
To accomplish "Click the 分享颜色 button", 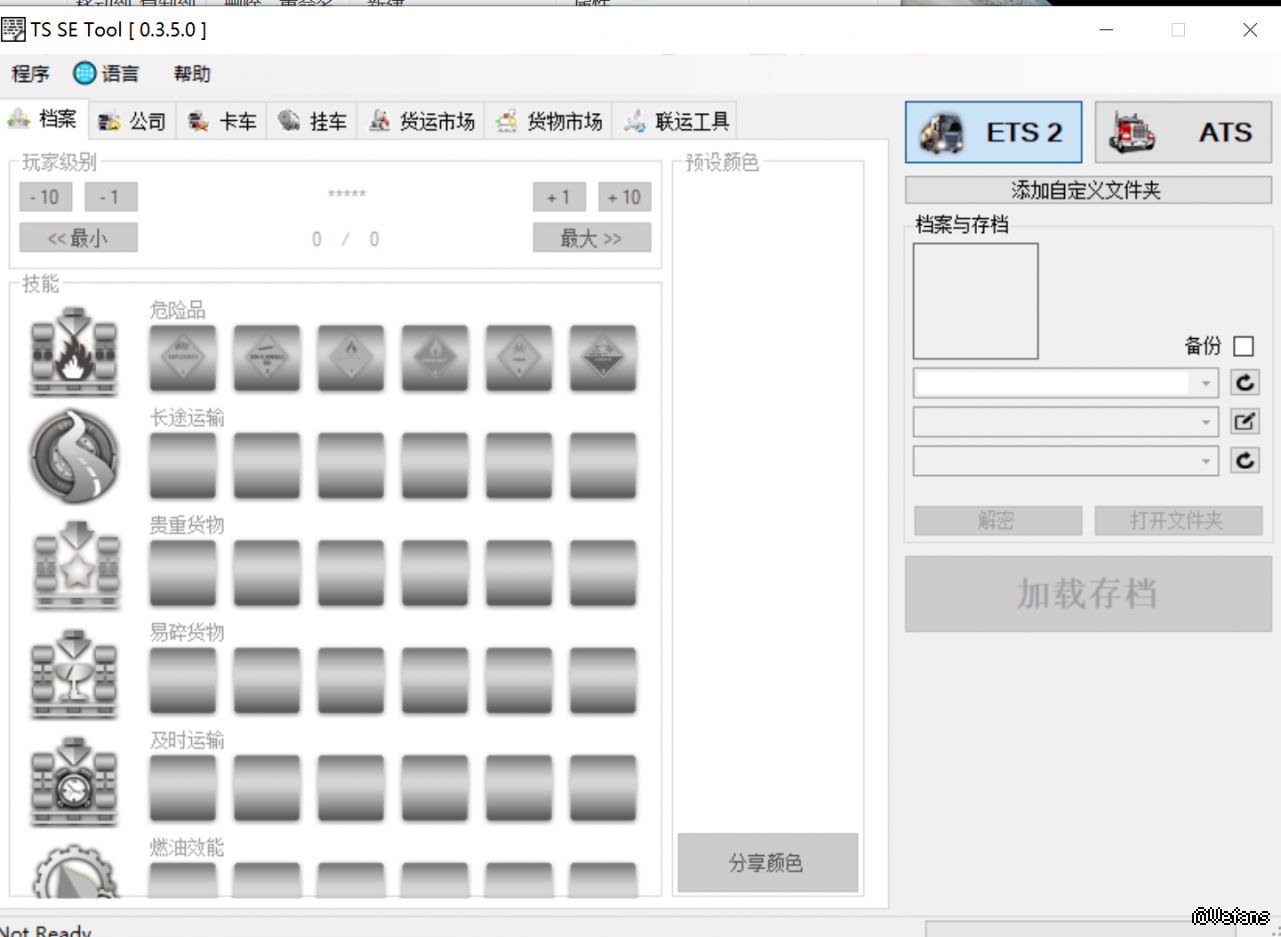I will click(768, 863).
